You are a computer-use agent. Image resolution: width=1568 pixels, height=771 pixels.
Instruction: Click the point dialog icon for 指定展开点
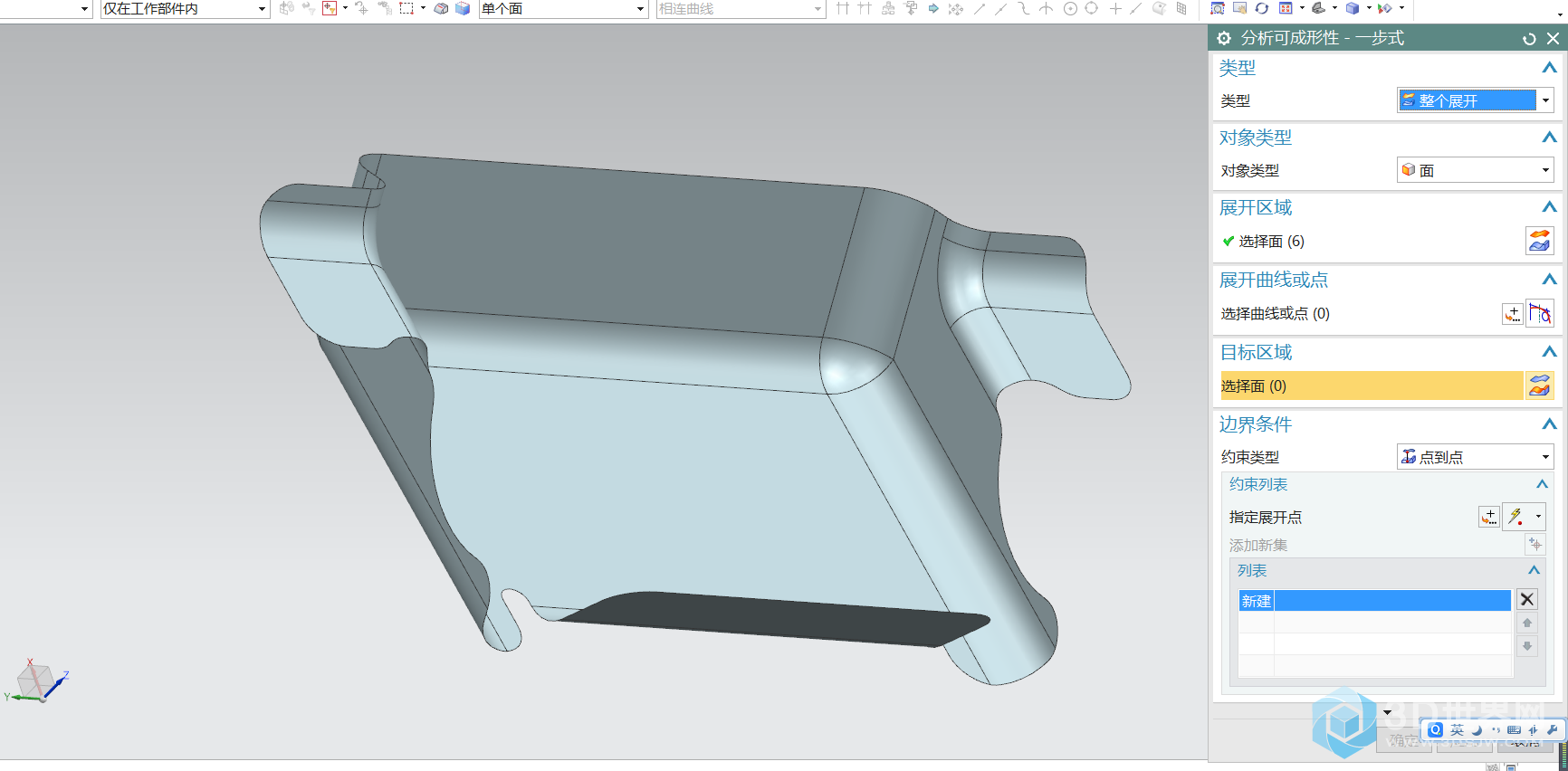[1489, 517]
